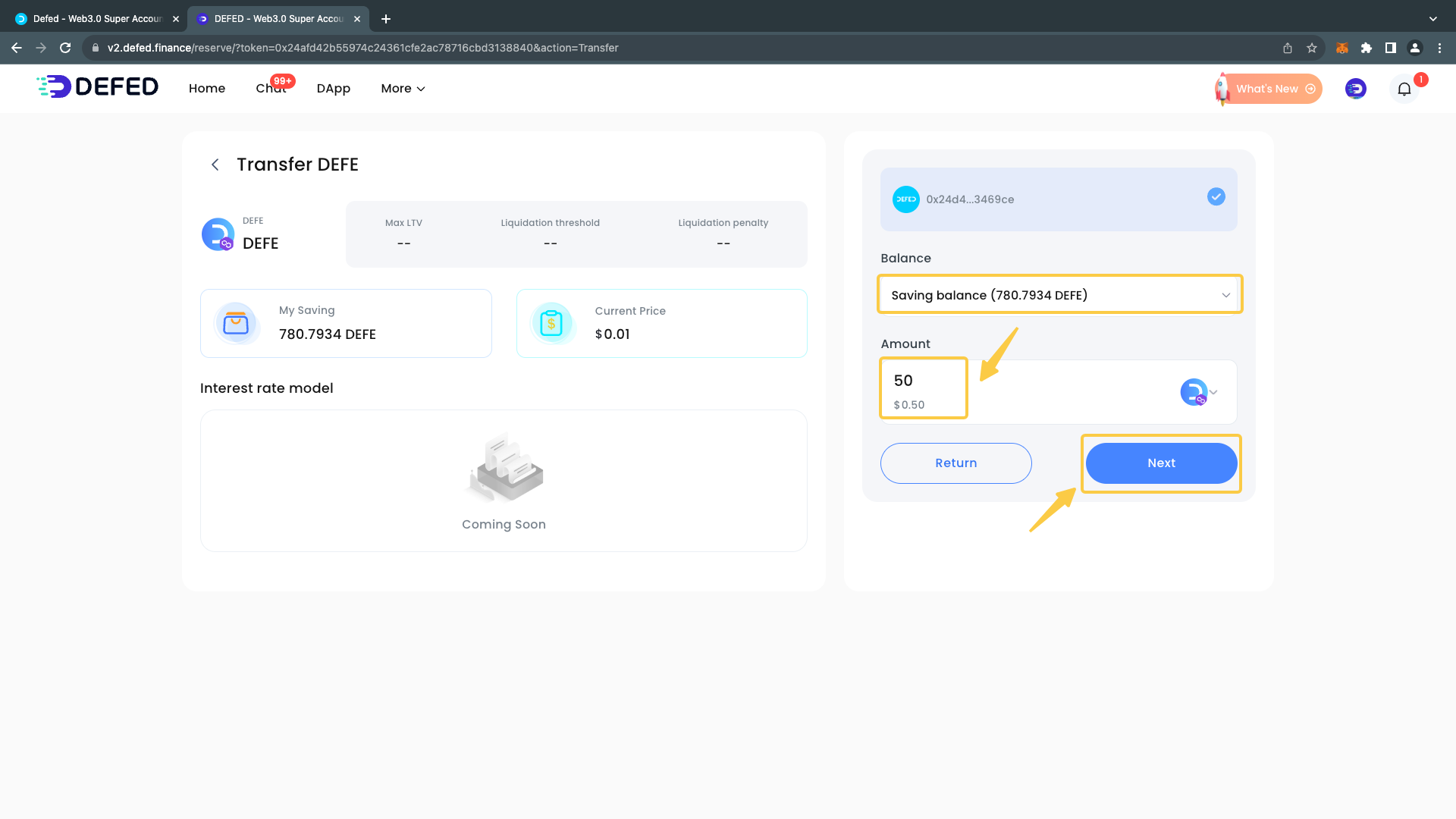Open MetaMask fox extension icon
The width and height of the screenshot is (1456, 819).
click(x=1341, y=48)
